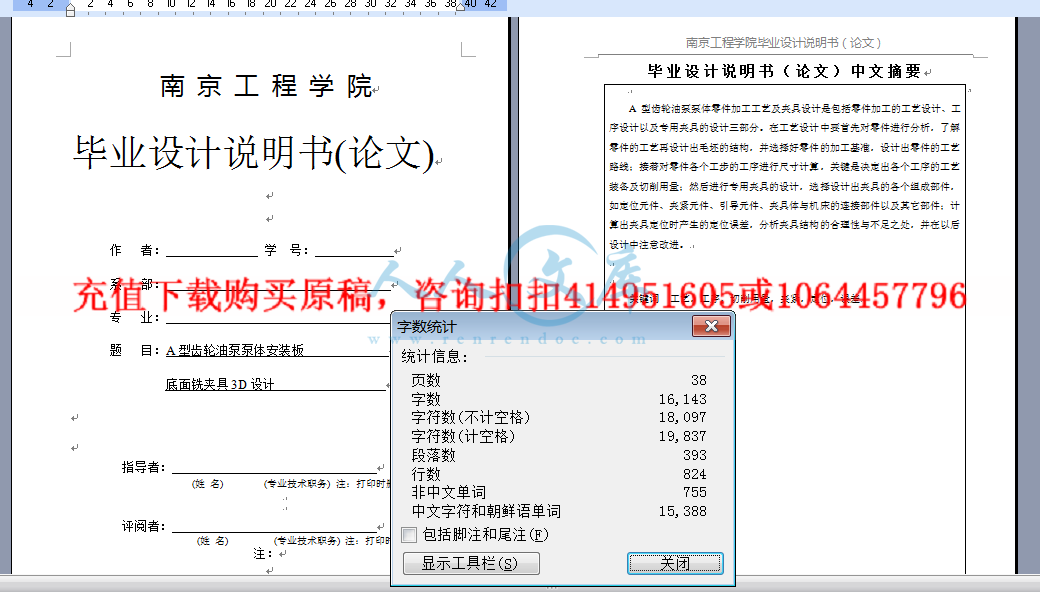The height and width of the screenshot is (592, 1040).
Task: Click the left indent marker on the ruler
Action: click(x=70, y=9)
